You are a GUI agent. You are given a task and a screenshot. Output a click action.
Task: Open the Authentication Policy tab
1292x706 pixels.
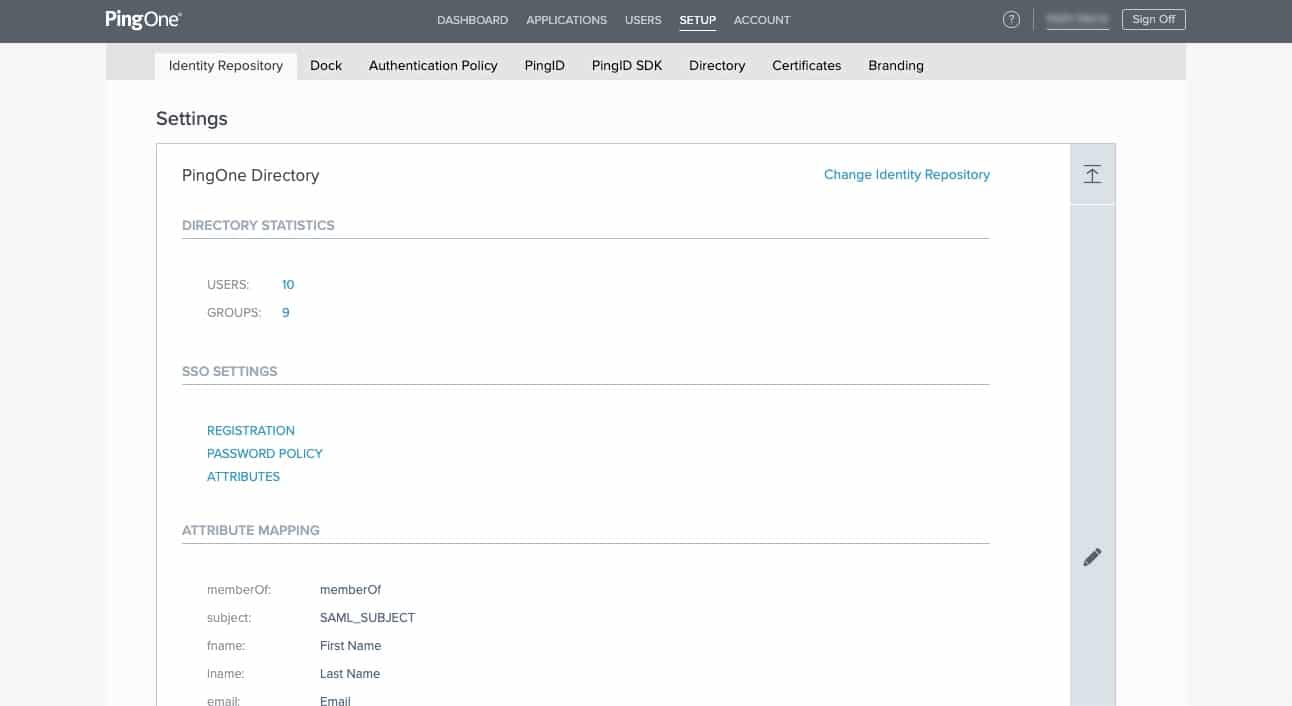coord(433,66)
